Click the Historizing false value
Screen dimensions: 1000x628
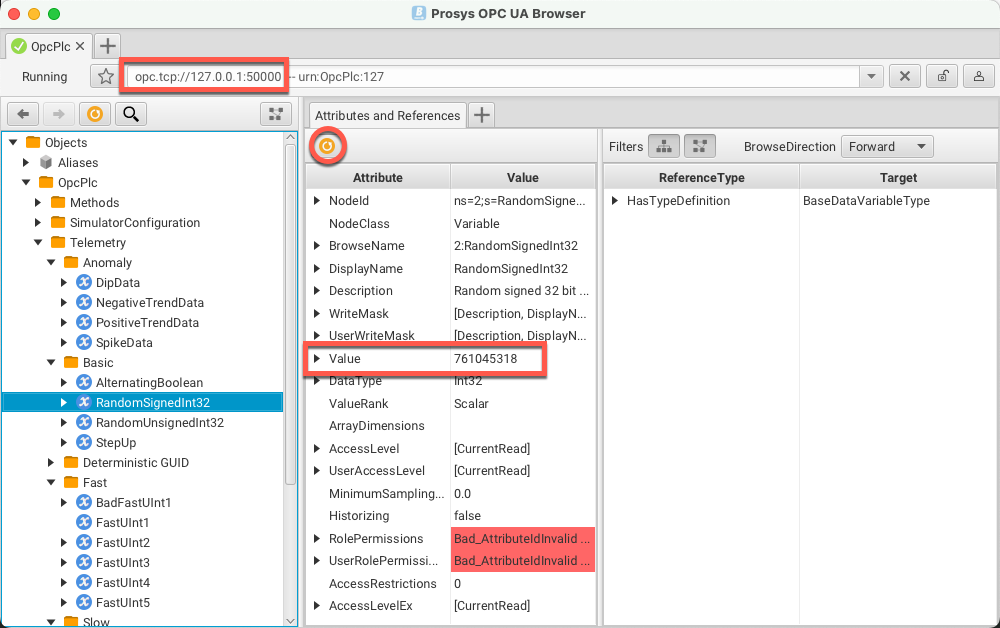coord(467,516)
